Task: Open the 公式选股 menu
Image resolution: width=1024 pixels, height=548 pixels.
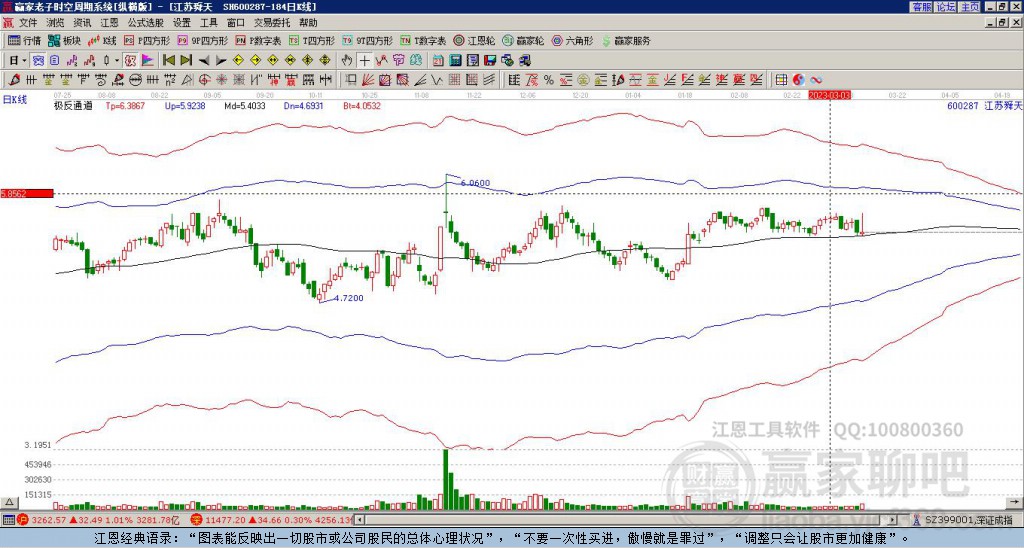Action: tap(146, 23)
